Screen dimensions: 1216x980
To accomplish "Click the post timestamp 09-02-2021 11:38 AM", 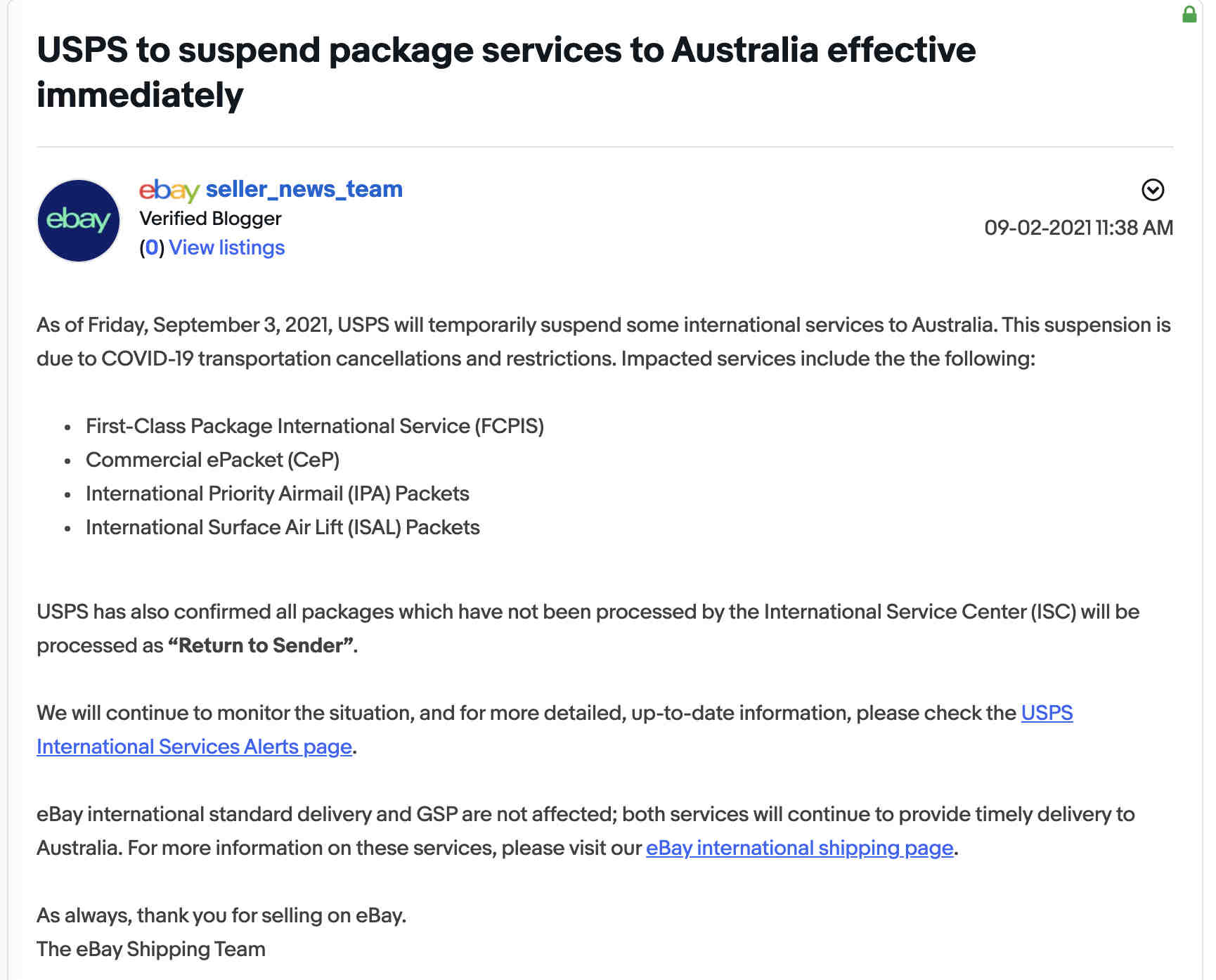I will click(1079, 228).
